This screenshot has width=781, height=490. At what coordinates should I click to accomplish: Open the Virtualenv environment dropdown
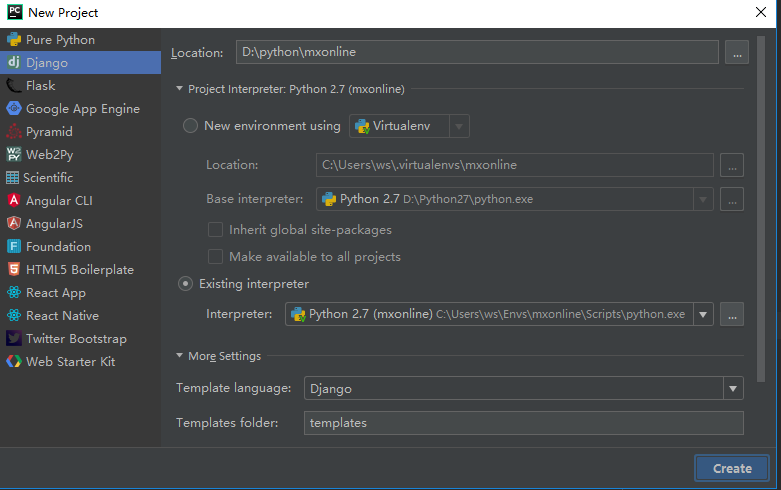pos(459,126)
